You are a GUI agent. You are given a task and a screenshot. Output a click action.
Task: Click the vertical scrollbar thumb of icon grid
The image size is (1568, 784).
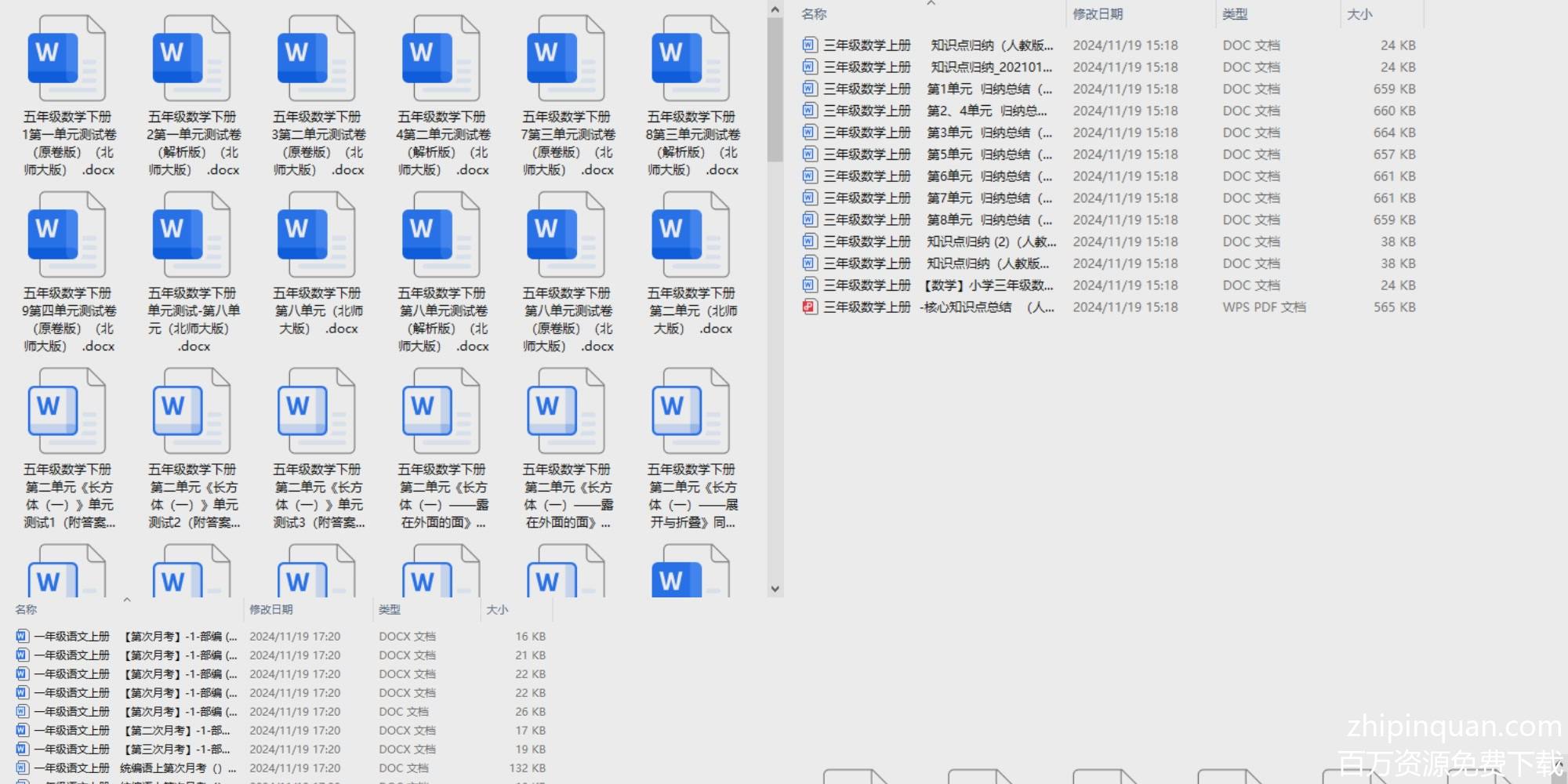[775, 86]
